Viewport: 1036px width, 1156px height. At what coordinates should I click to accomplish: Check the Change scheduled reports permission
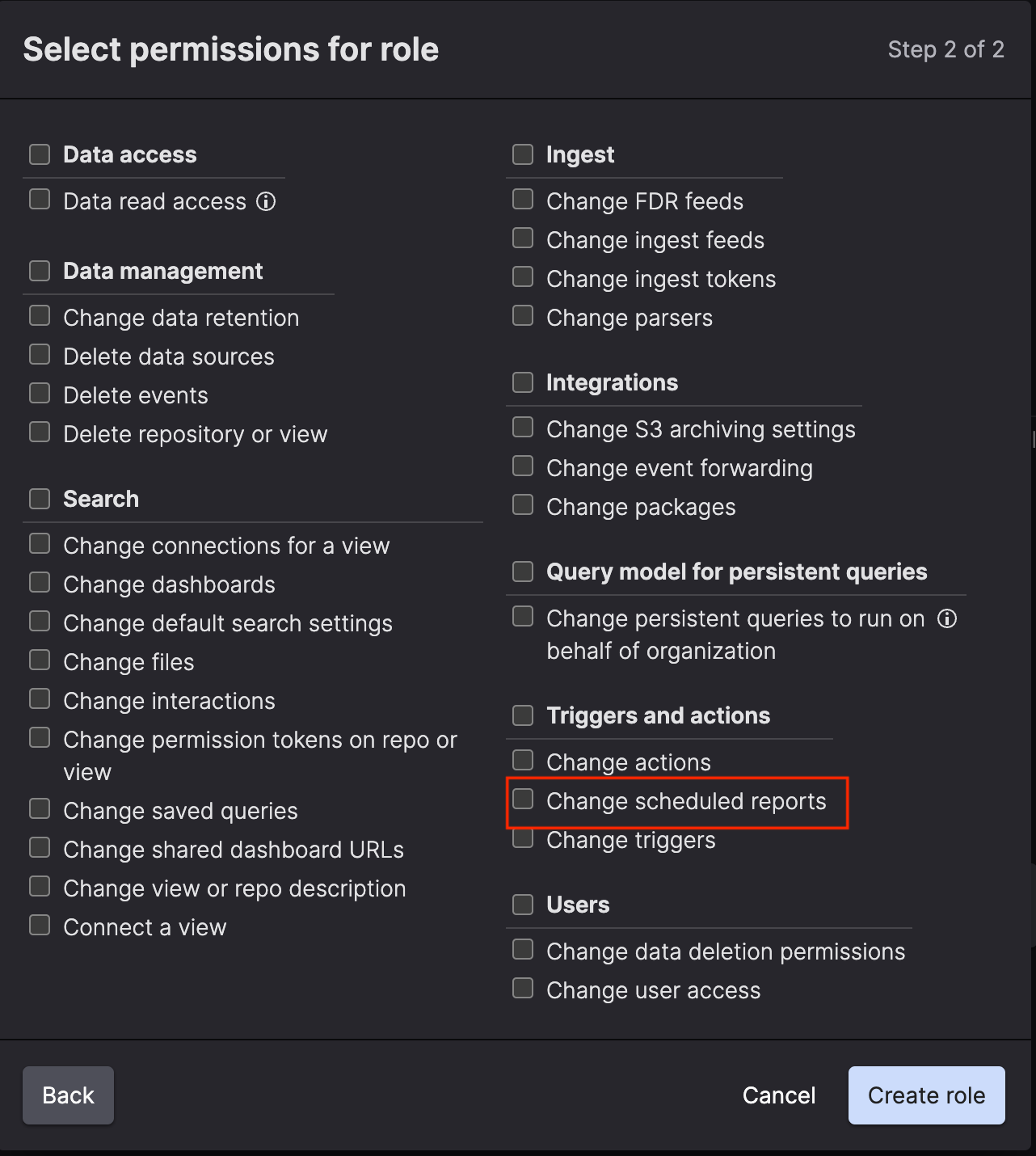point(524,799)
